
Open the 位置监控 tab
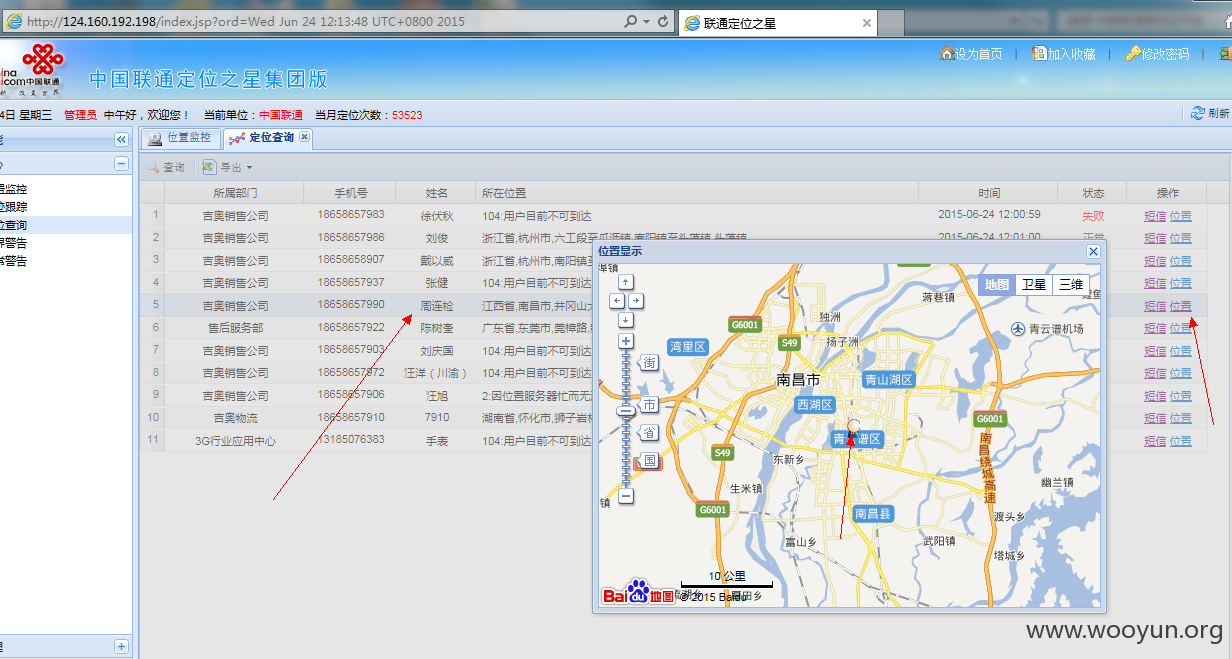(180, 138)
